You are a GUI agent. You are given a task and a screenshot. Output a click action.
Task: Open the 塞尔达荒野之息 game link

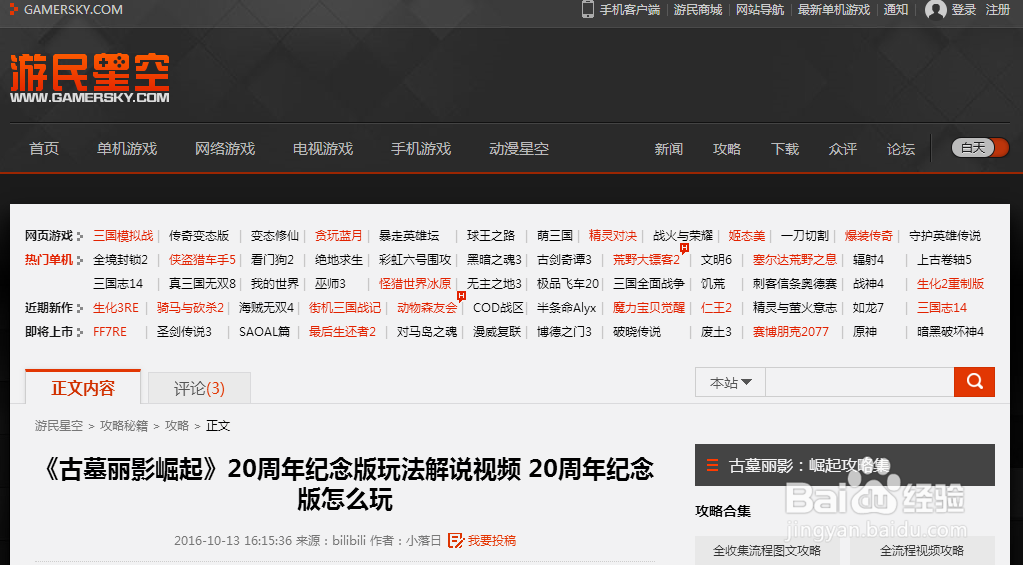coord(795,260)
